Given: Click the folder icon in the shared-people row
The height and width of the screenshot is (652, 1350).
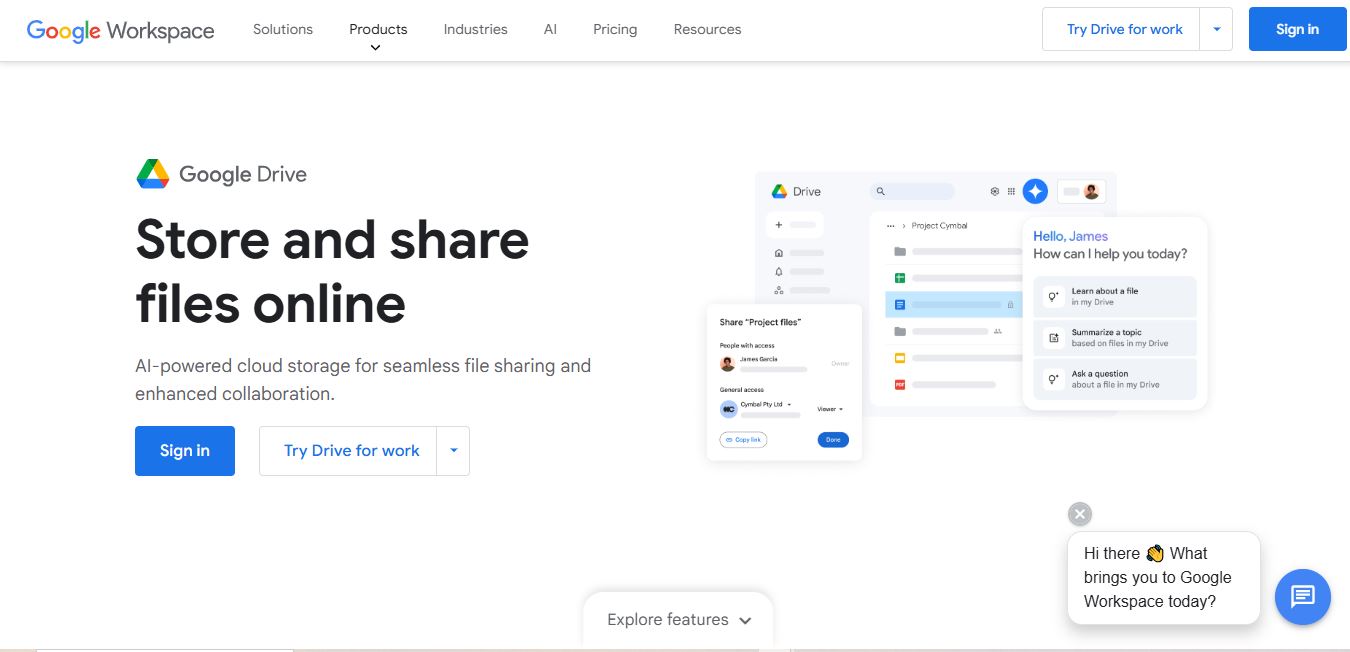Looking at the screenshot, I should click(x=900, y=331).
